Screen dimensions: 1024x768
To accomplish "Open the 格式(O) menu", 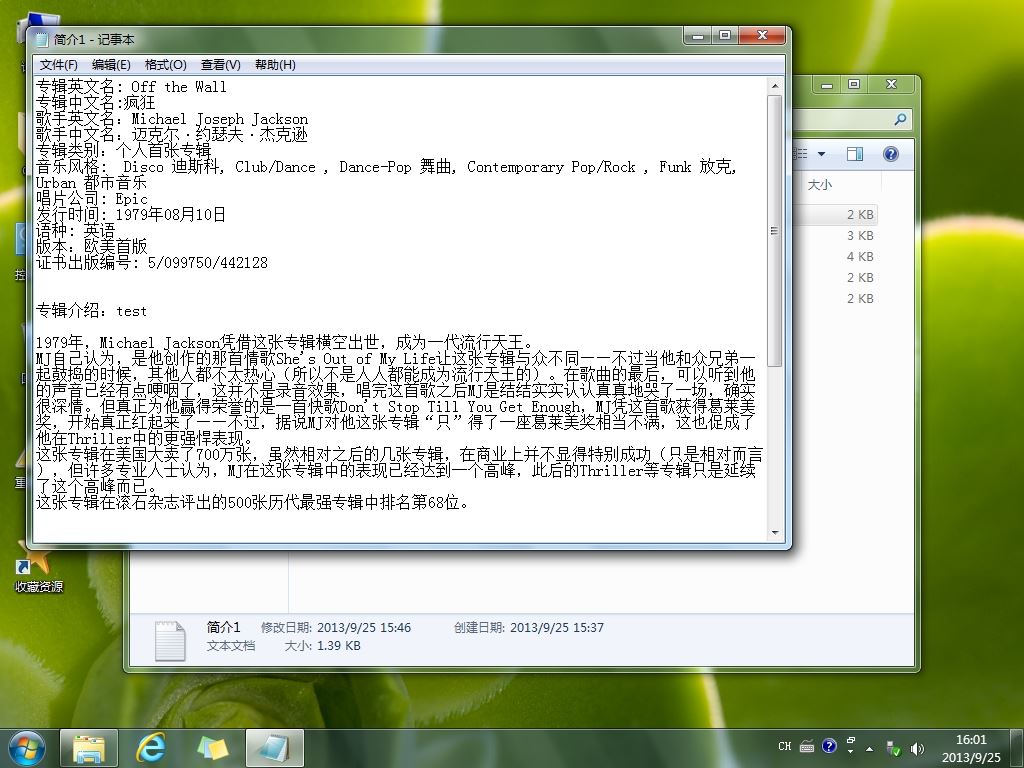I will [165, 65].
